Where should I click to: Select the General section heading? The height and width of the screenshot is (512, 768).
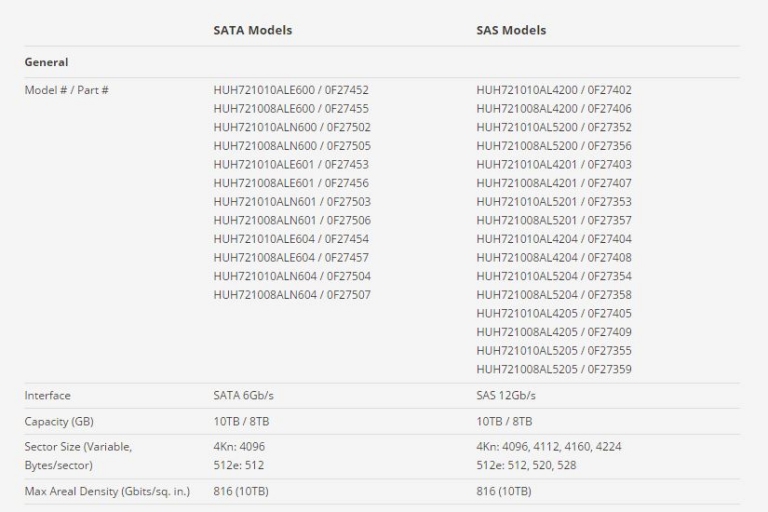47,62
